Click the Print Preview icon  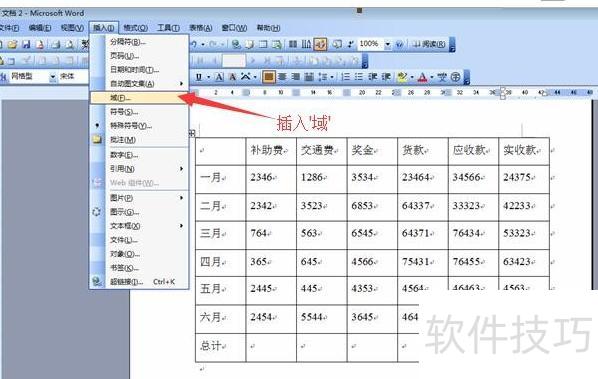[x=70, y=45]
